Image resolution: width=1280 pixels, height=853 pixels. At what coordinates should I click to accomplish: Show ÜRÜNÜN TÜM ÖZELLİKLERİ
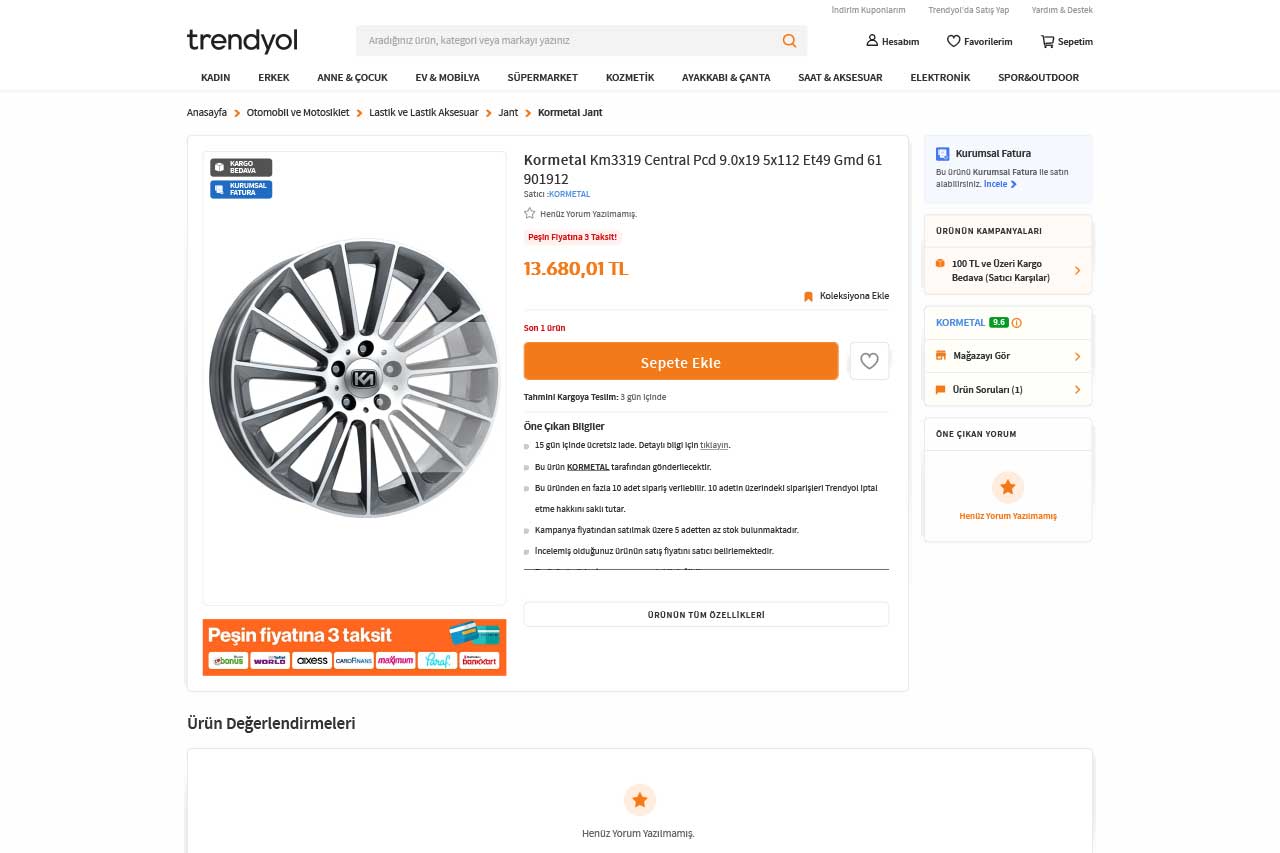(x=706, y=614)
